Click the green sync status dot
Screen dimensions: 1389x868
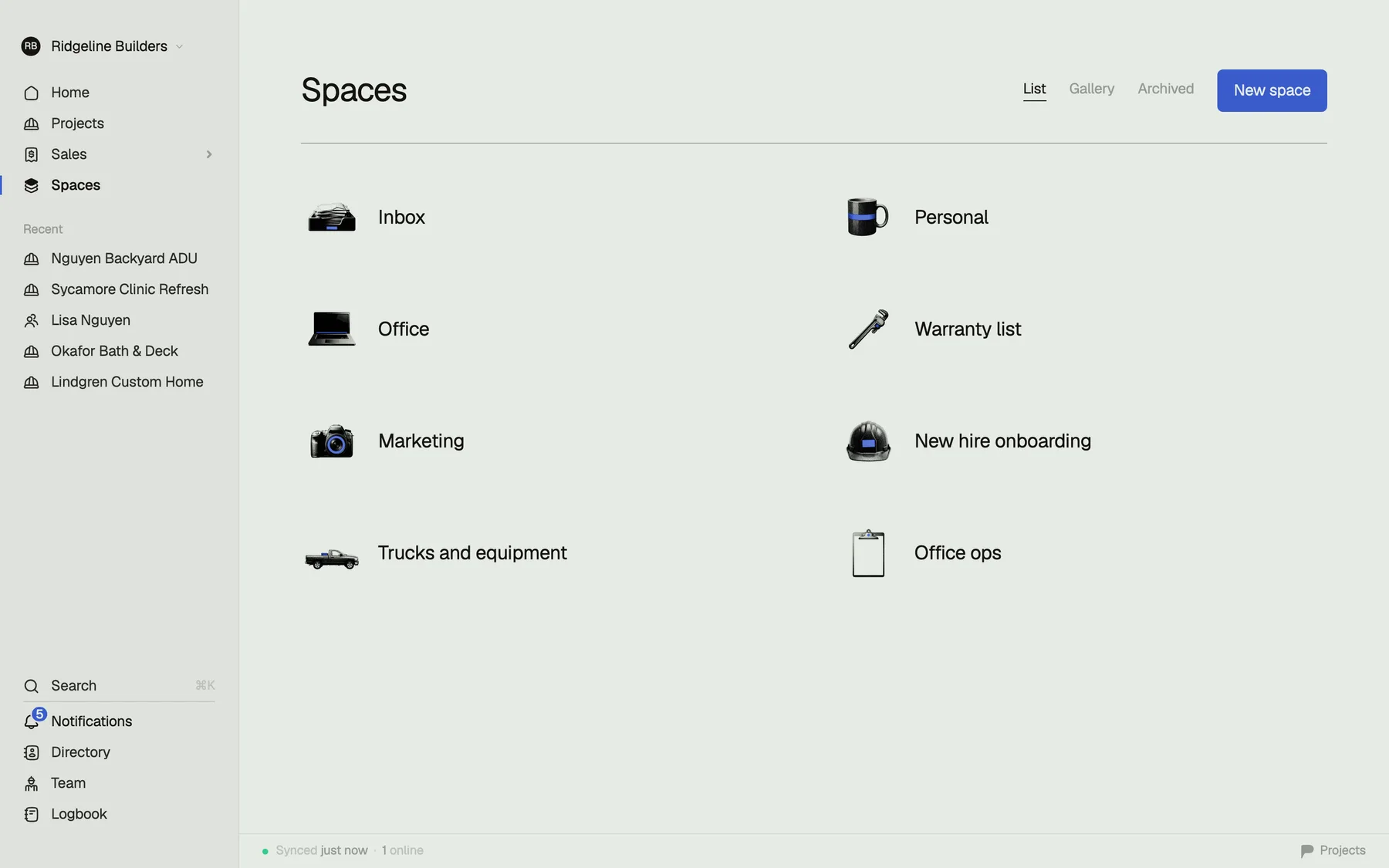265,851
